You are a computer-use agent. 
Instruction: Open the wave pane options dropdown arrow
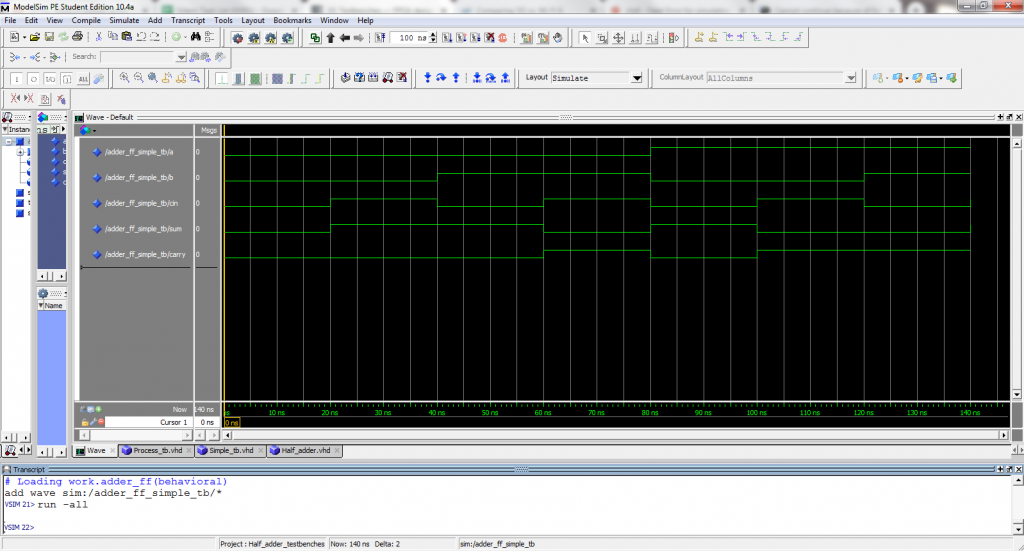click(94, 131)
